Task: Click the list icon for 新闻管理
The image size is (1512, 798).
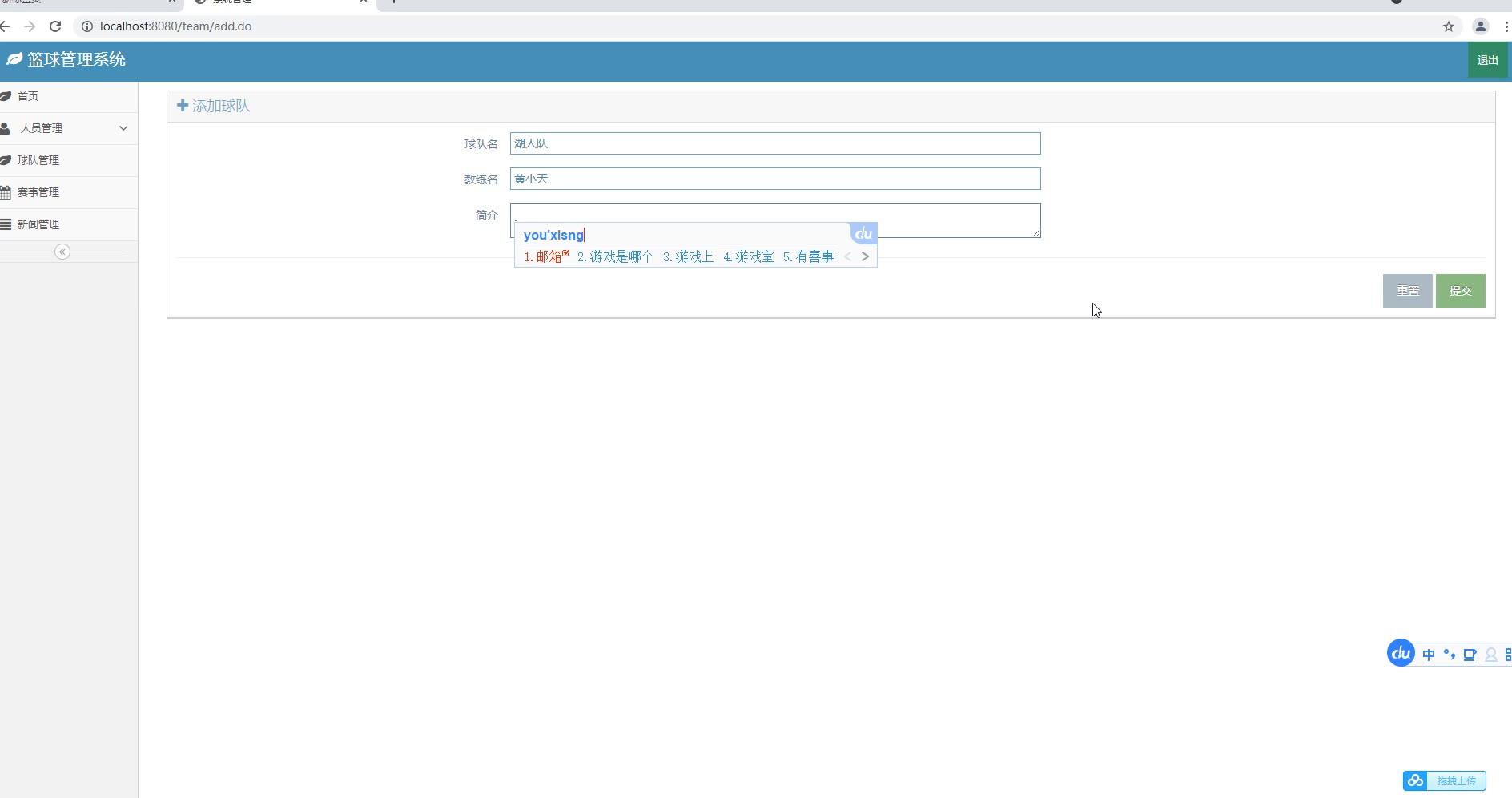Action: 6,224
